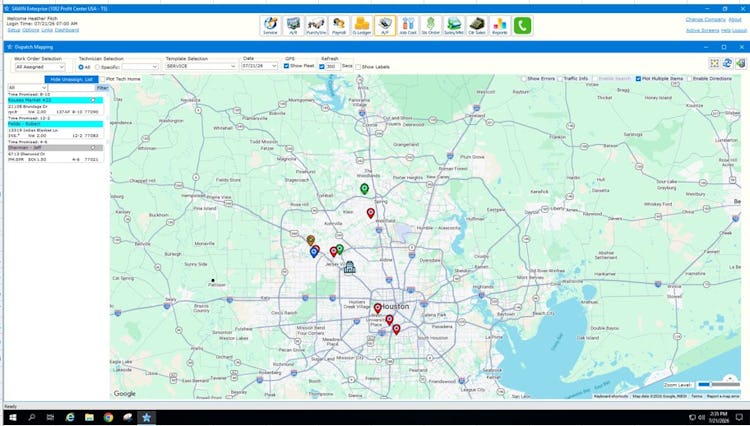Toggle the Show Fleet checkbox
This screenshot has width=750, height=426.
click(x=287, y=66)
